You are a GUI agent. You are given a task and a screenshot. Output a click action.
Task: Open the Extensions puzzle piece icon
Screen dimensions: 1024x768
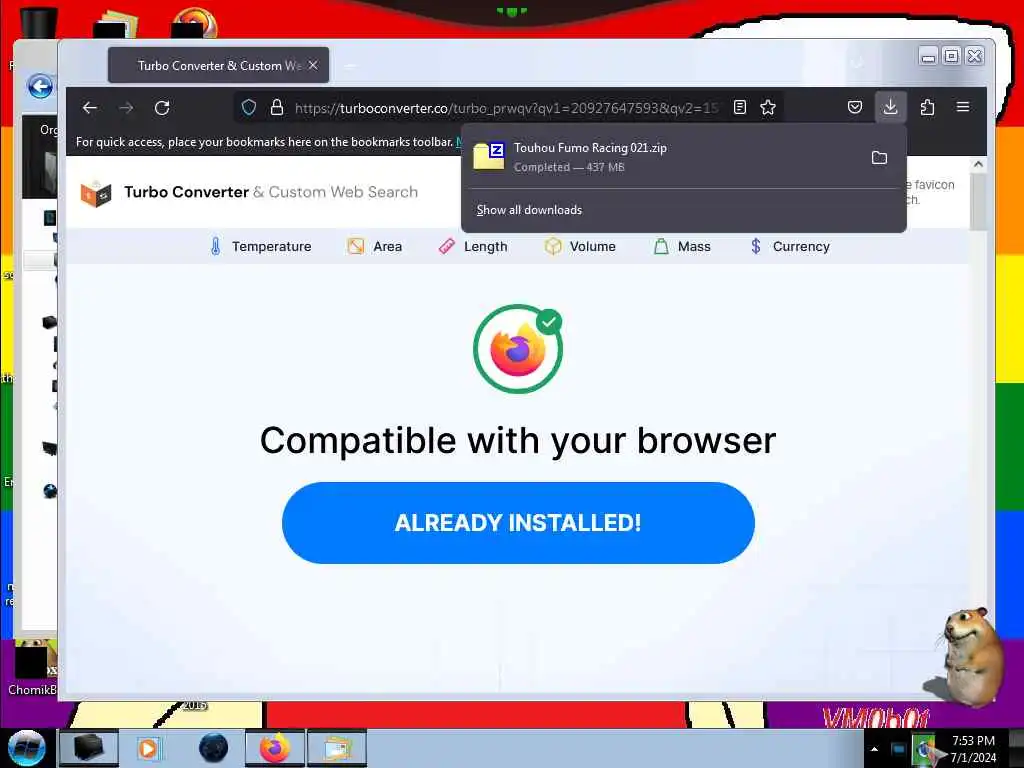927,107
